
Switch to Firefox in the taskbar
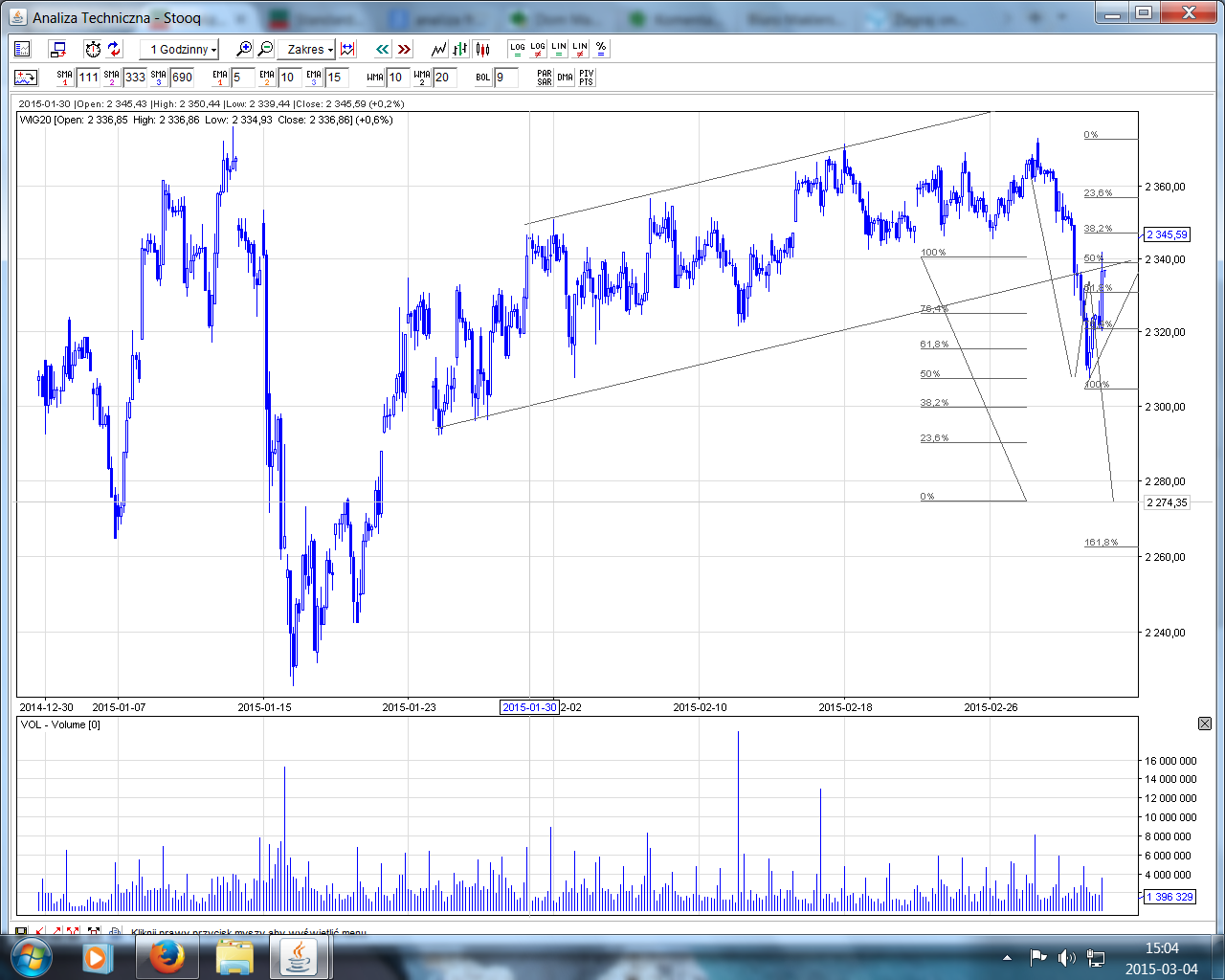click(166, 957)
